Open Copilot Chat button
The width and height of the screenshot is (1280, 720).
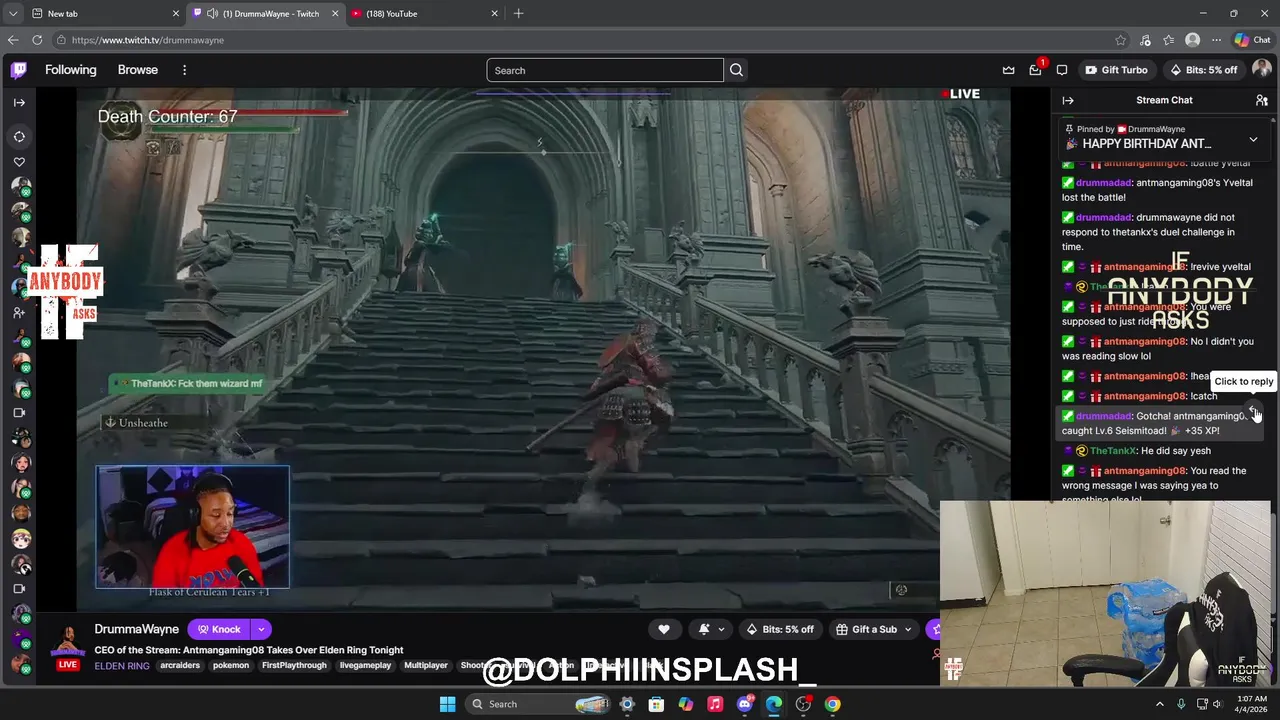(x=1252, y=40)
